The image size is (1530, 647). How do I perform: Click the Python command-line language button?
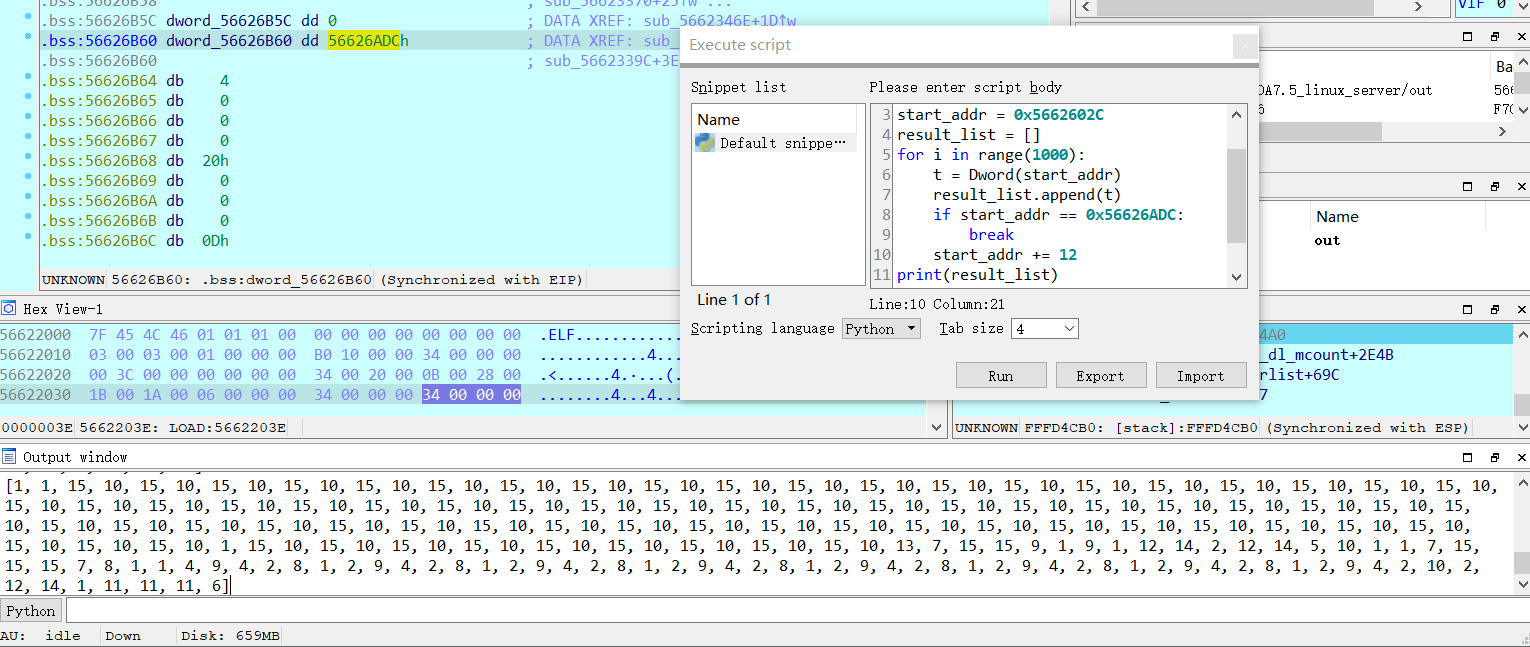32,611
